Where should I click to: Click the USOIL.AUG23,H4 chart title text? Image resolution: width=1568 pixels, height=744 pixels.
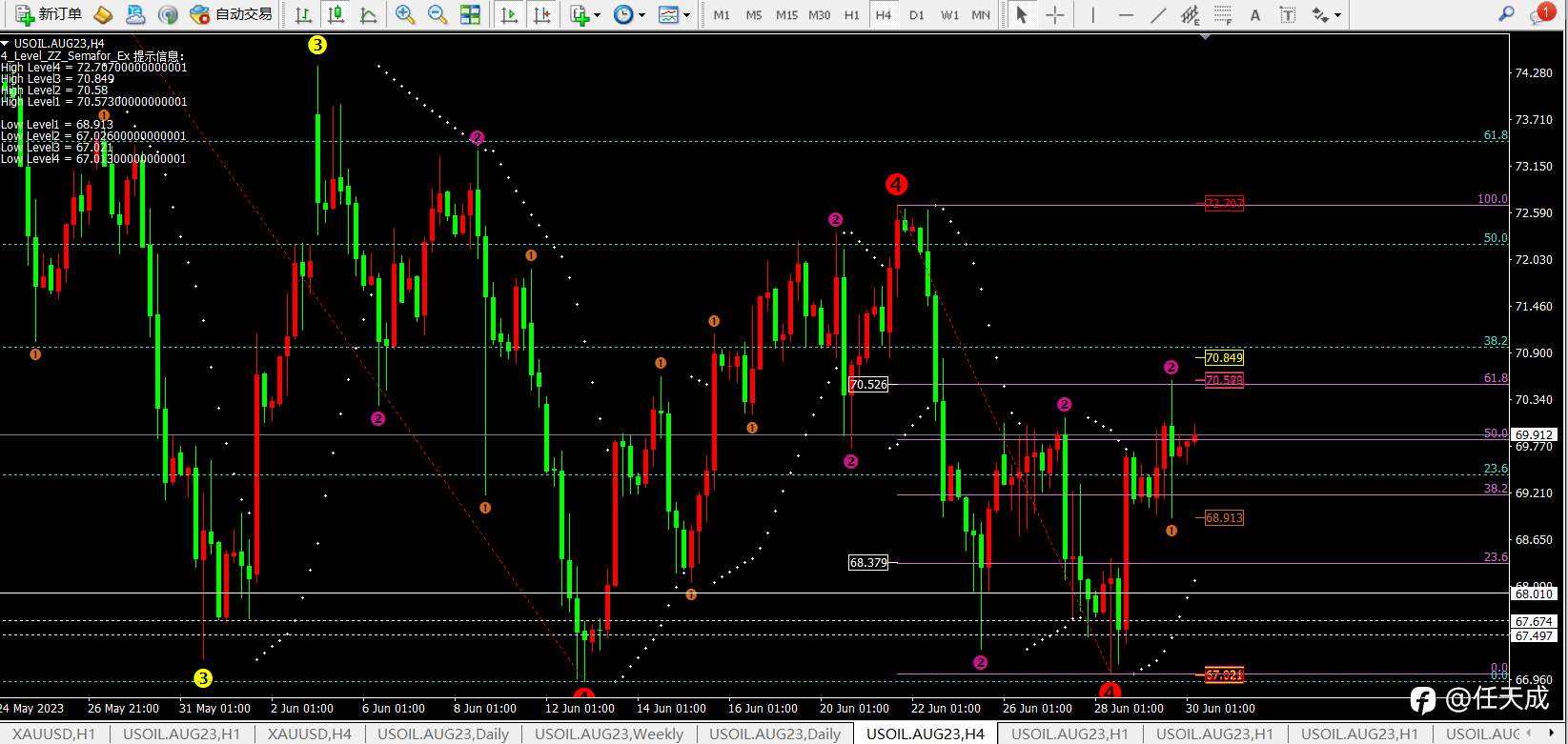[59, 44]
